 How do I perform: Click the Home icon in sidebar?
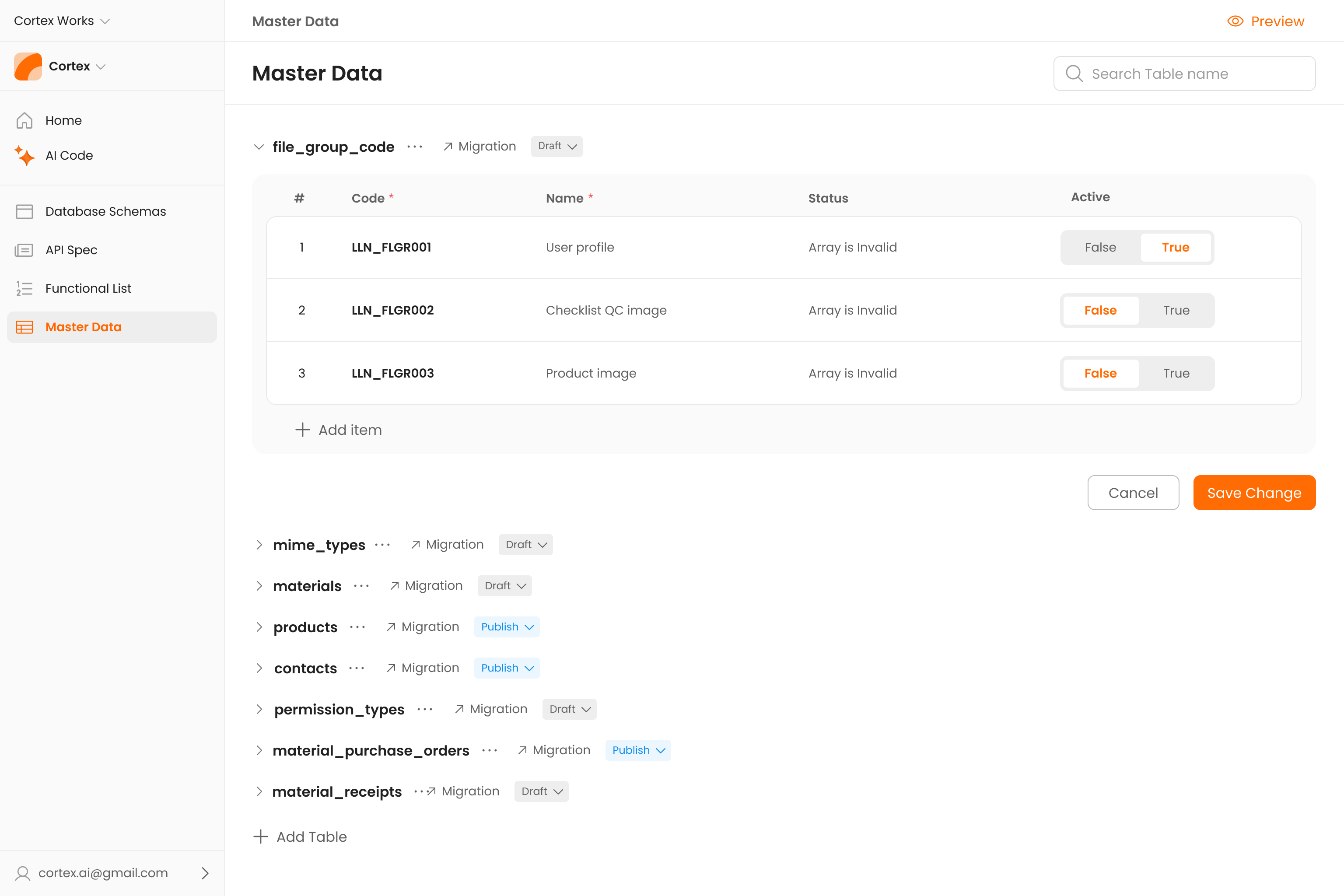(x=24, y=121)
